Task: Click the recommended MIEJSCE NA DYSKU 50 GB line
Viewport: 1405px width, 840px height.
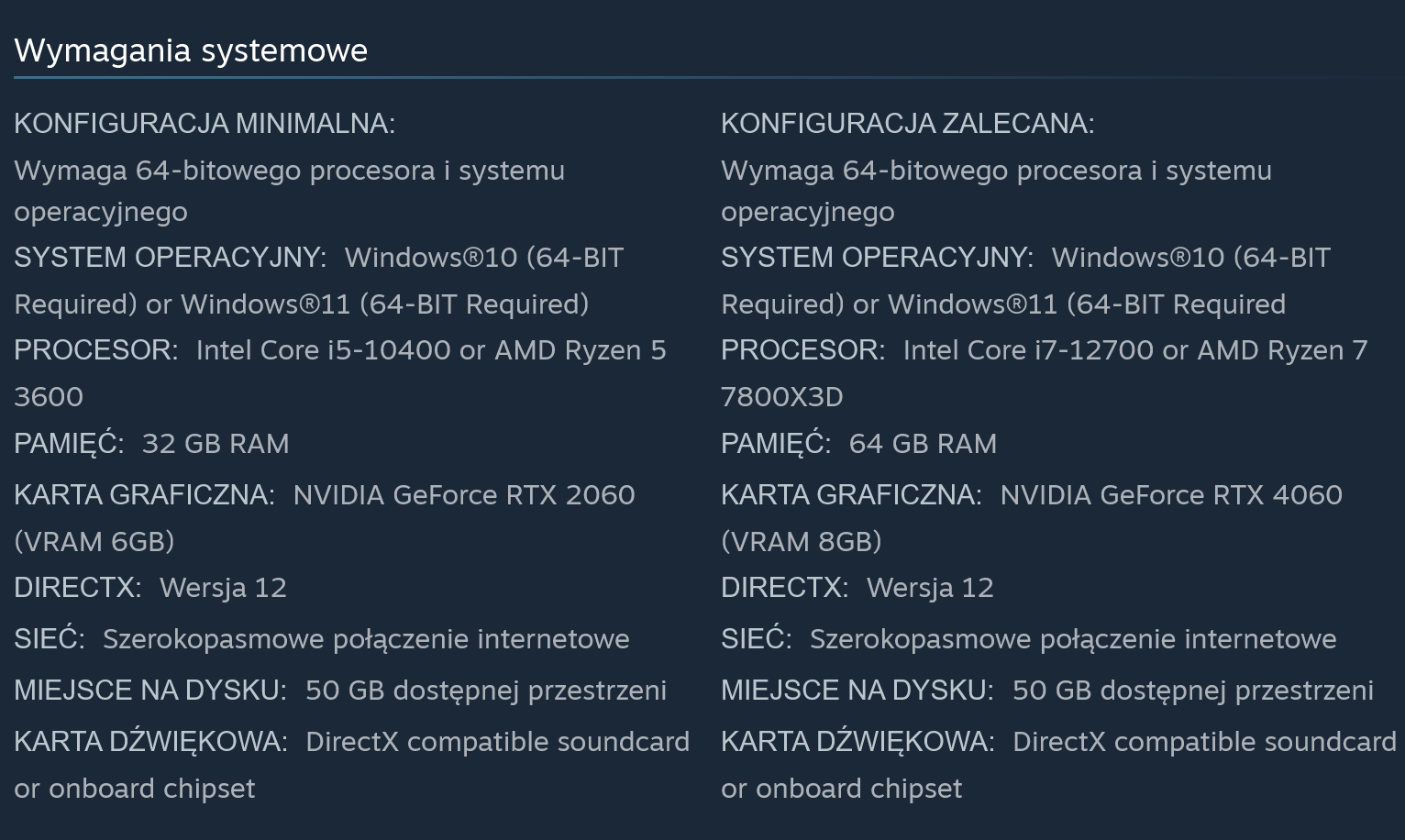Action: [x=1047, y=691]
